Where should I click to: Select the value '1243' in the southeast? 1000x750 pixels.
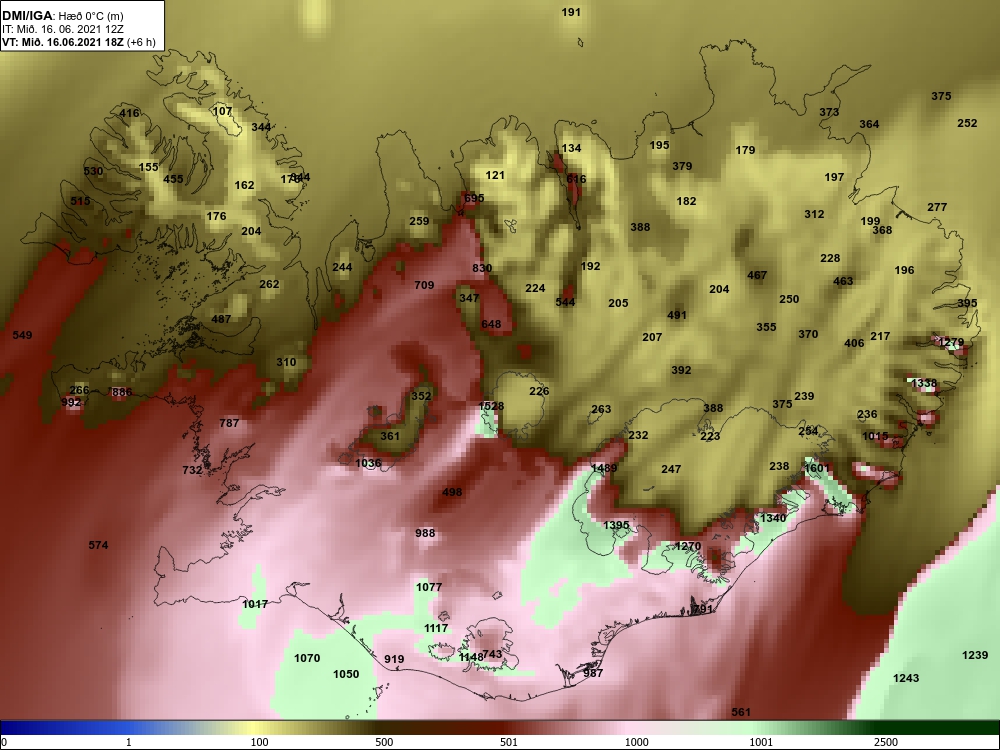pos(906,678)
